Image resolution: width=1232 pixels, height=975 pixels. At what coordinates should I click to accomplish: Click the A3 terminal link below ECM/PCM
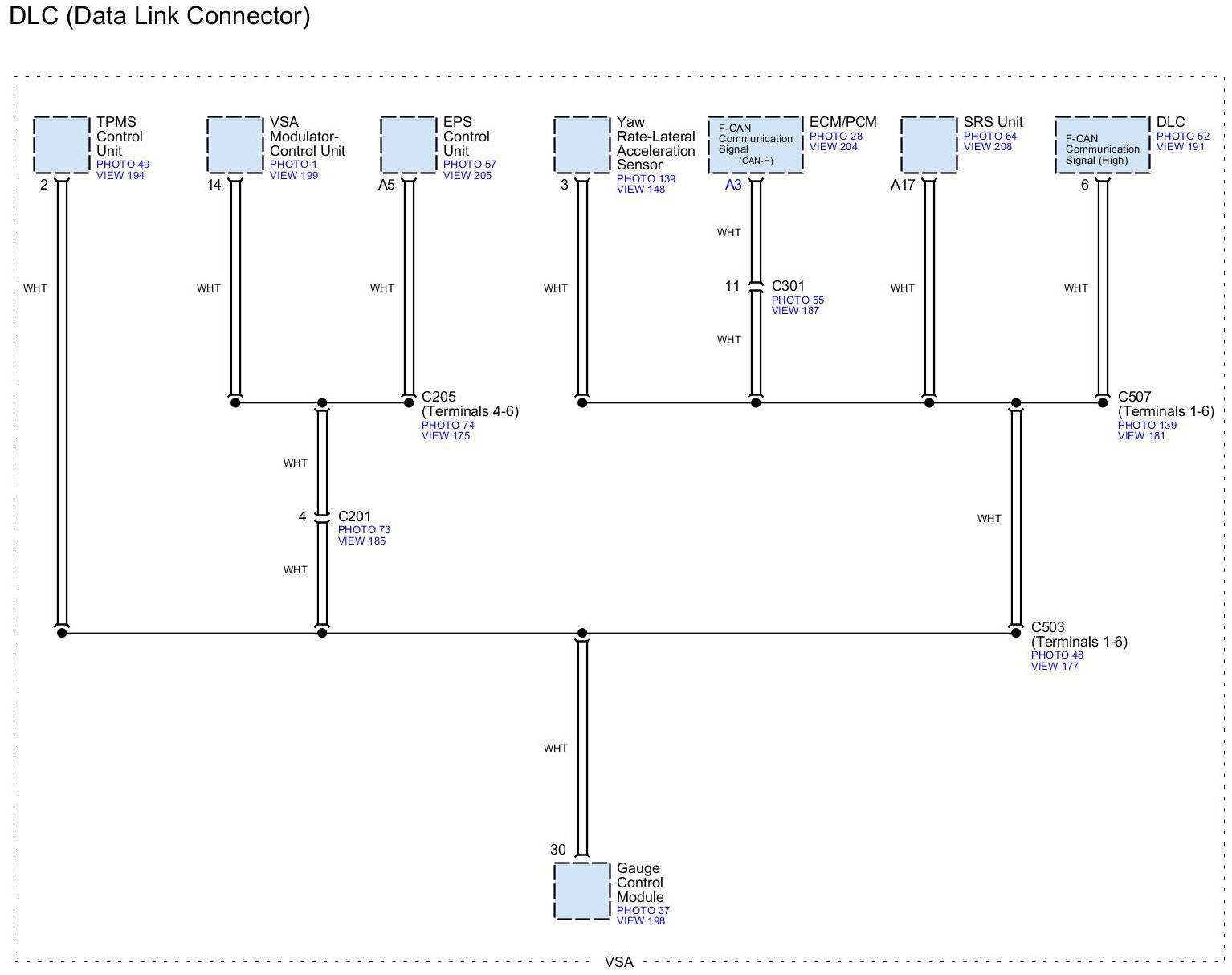coord(733,185)
